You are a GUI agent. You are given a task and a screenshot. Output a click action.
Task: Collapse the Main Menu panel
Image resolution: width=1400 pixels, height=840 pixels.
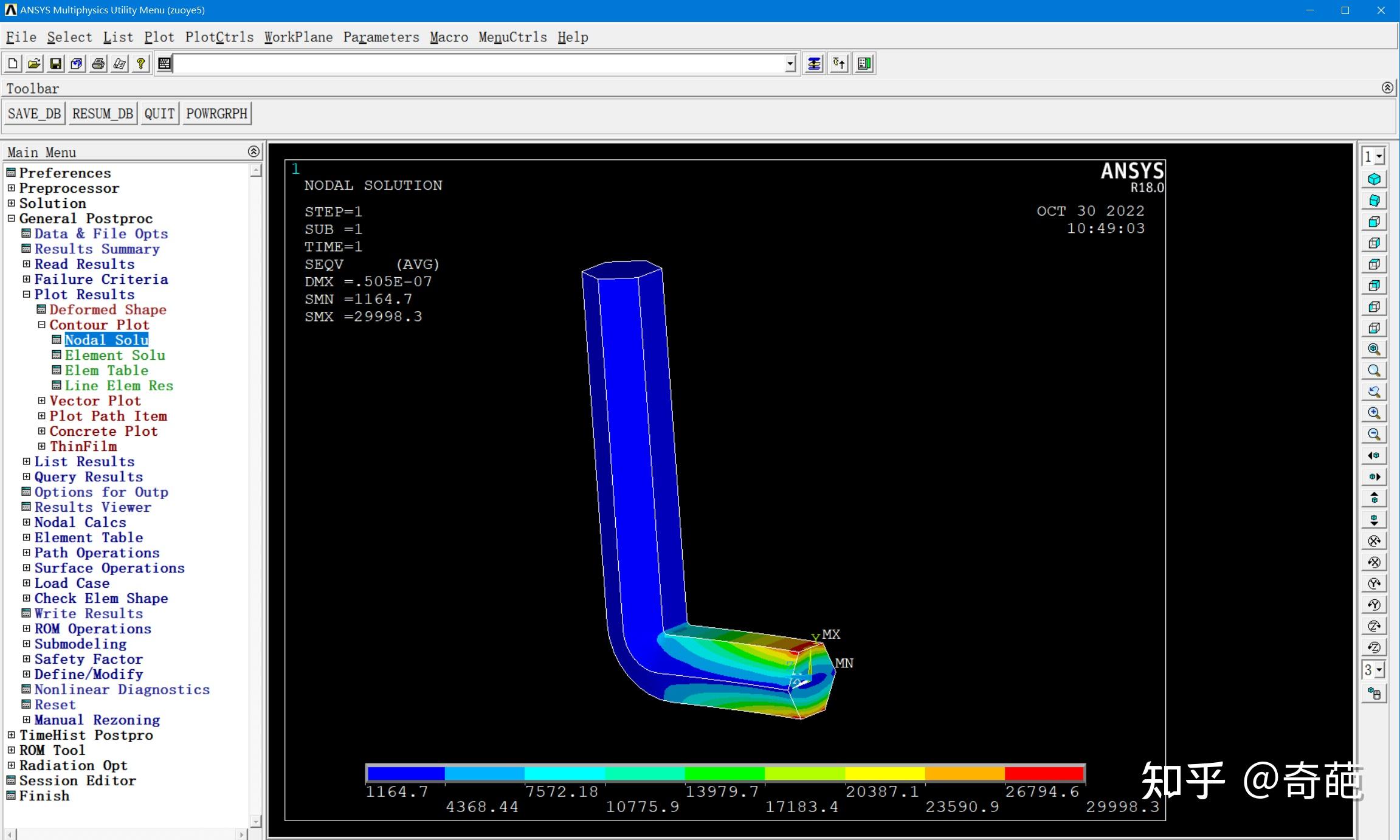click(254, 151)
